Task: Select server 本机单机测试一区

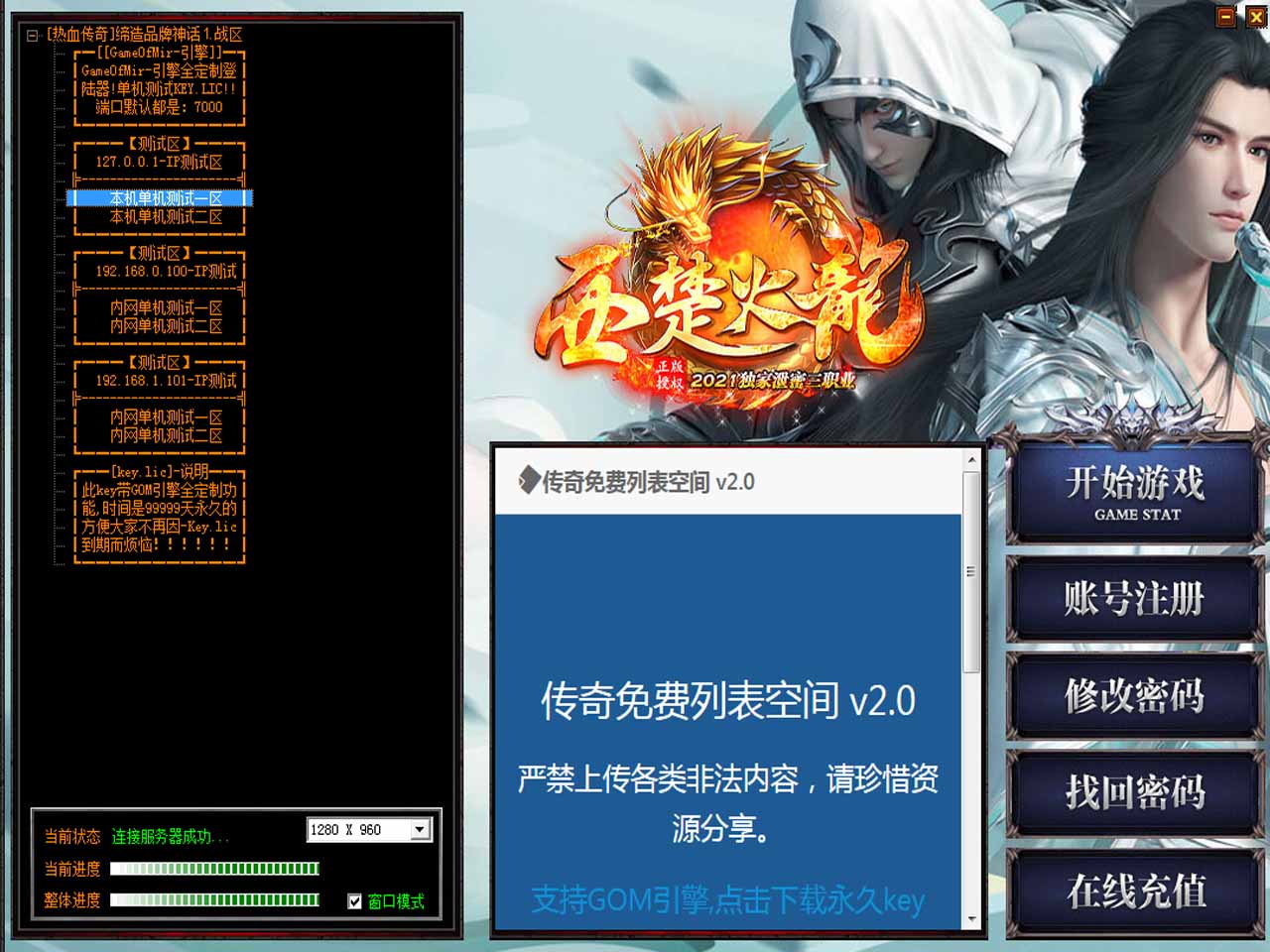Action: coord(166,198)
